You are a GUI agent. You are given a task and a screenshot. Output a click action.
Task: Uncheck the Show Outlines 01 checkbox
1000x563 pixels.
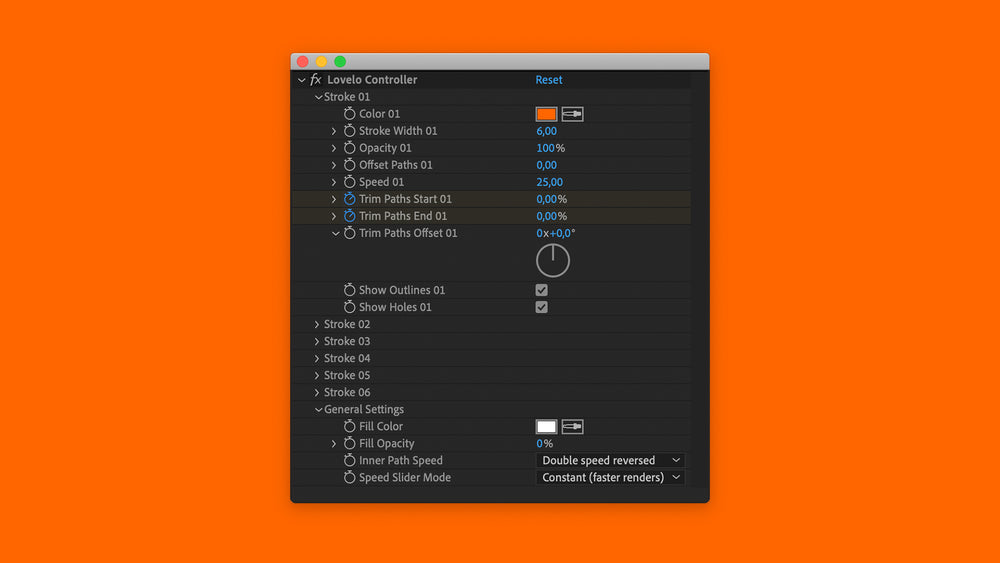(541, 290)
